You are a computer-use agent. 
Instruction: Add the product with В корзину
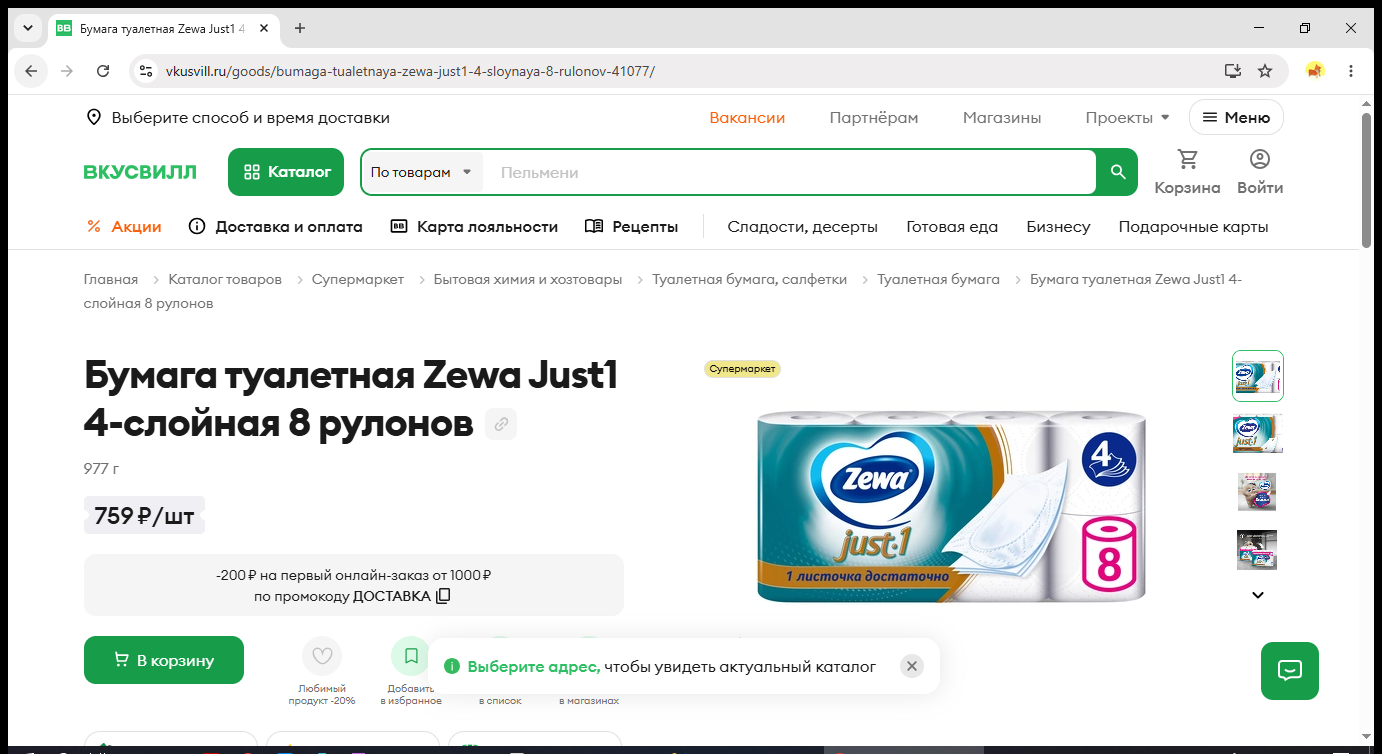(164, 660)
